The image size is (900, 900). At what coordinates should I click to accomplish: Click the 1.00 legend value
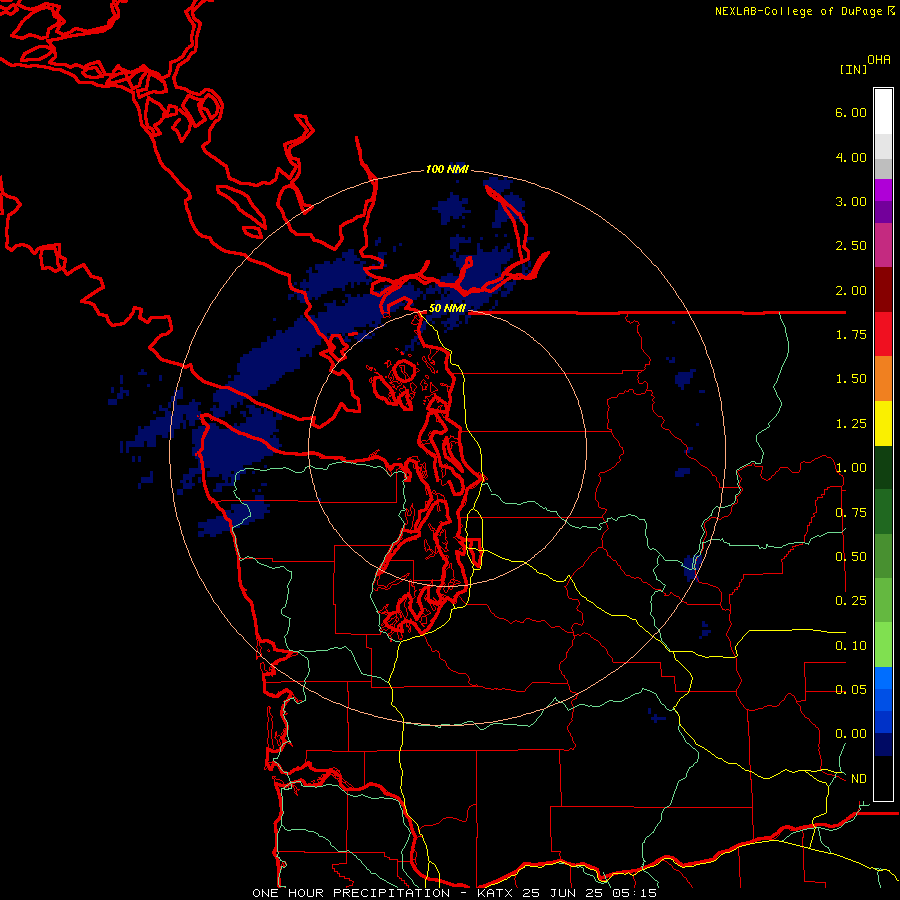[851, 468]
